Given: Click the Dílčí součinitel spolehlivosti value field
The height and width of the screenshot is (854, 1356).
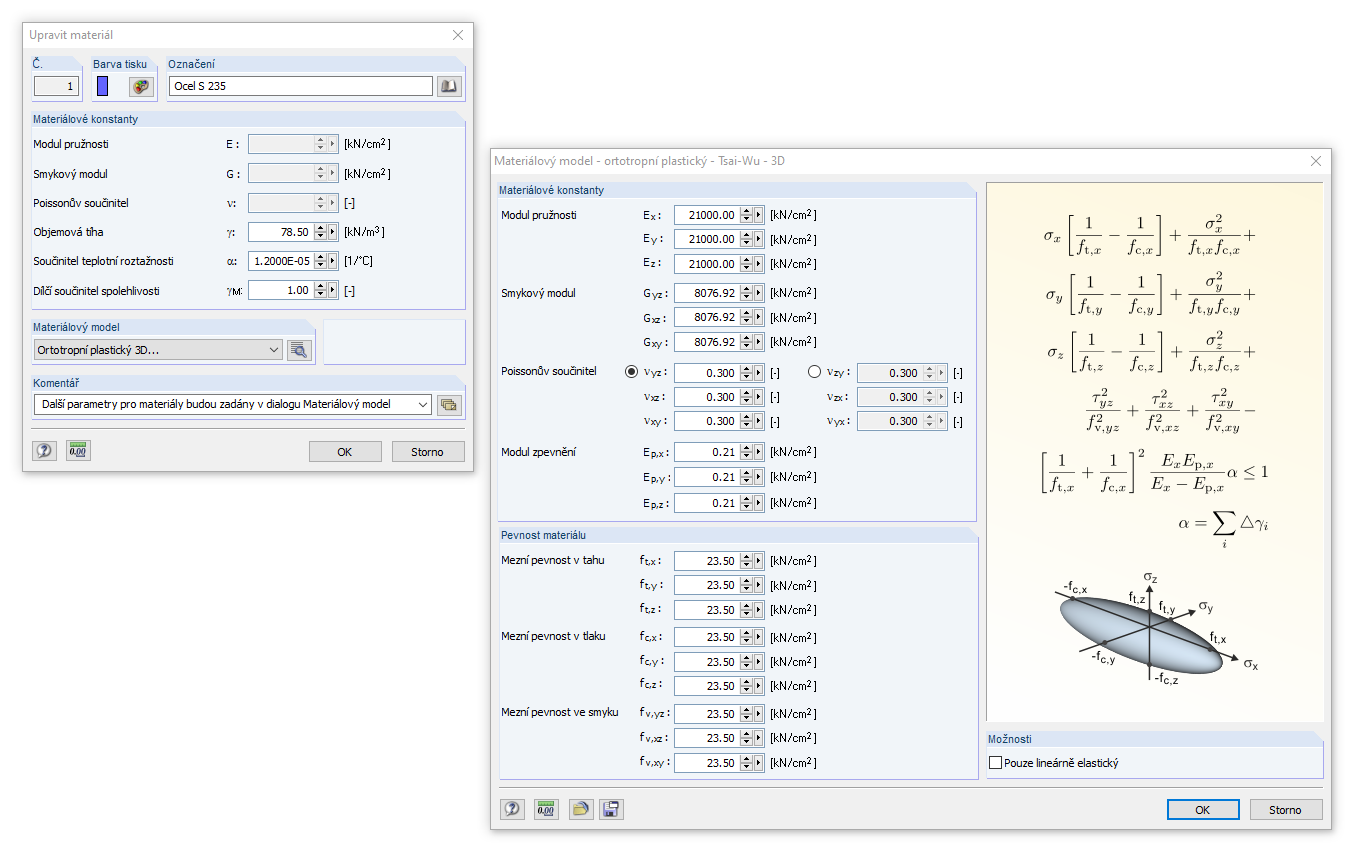Looking at the screenshot, I should pyautogui.click(x=281, y=290).
